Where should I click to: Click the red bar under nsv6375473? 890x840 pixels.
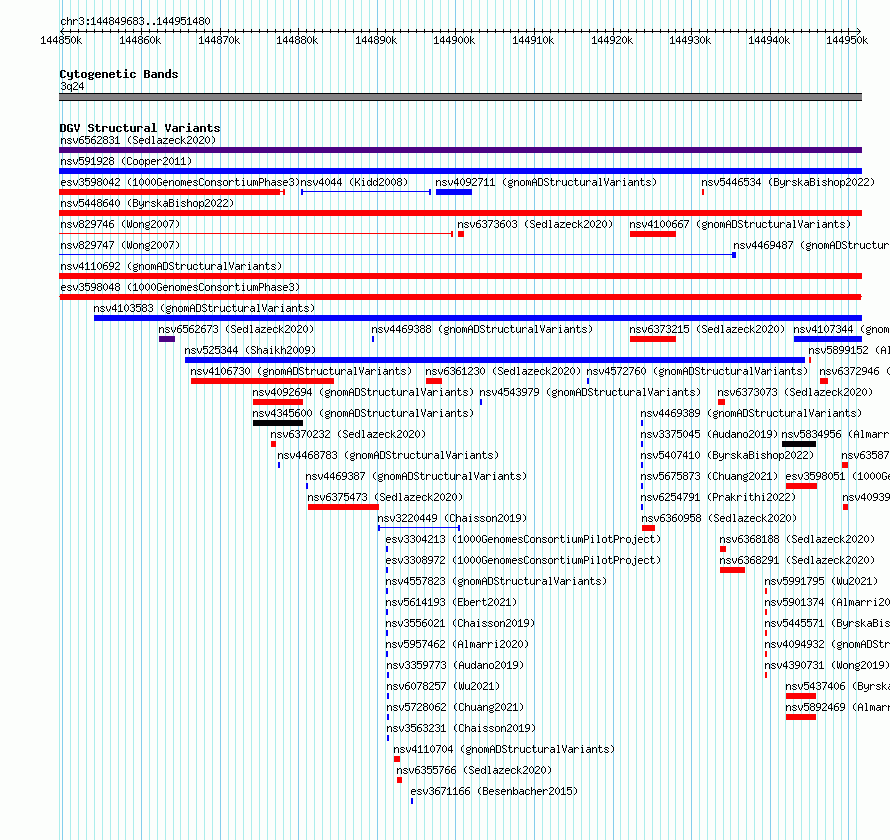[x=343, y=507]
